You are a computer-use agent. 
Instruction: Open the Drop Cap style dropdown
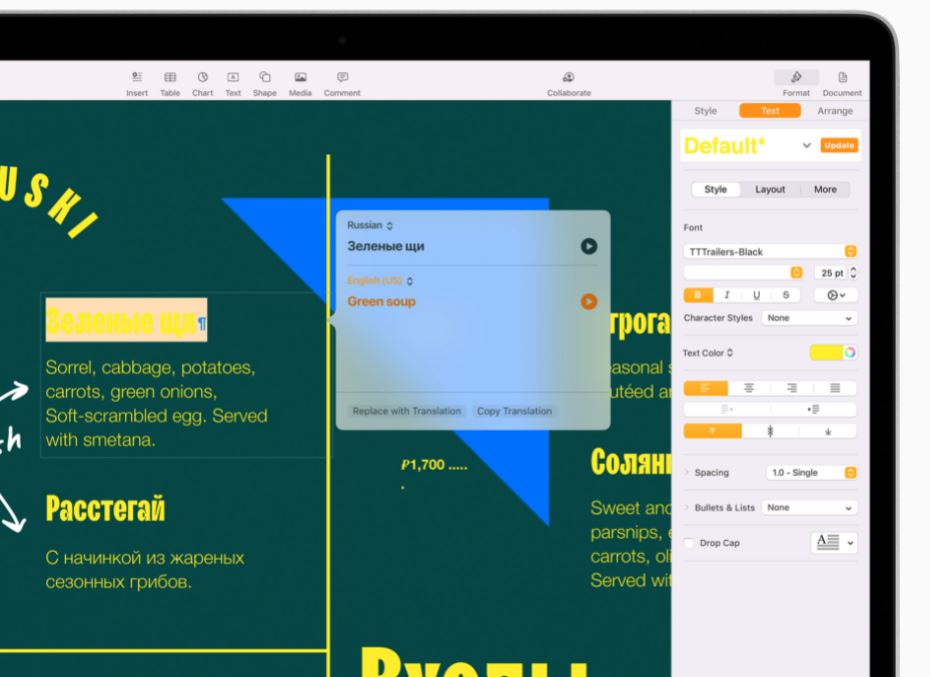[834, 542]
